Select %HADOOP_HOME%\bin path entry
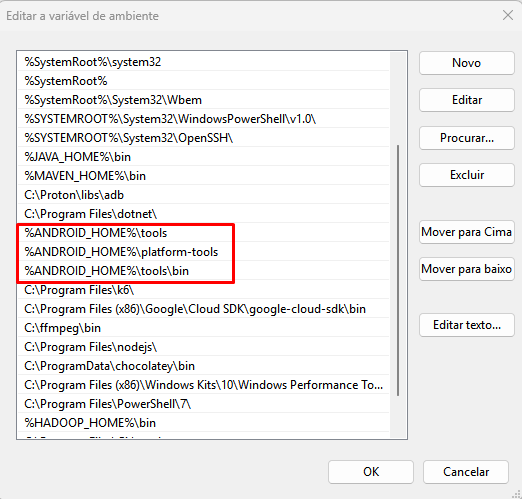The height and width of the screenshot is (499, 522). coord(203,423)
